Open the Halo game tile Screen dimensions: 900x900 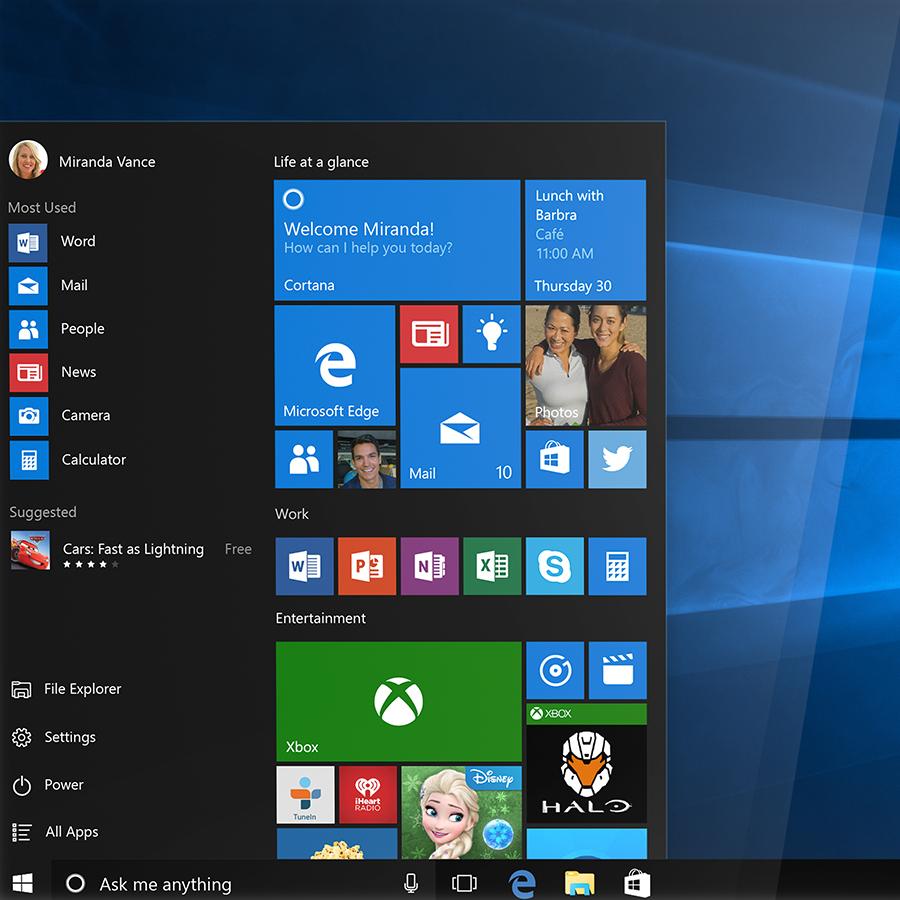click(586, 764)
